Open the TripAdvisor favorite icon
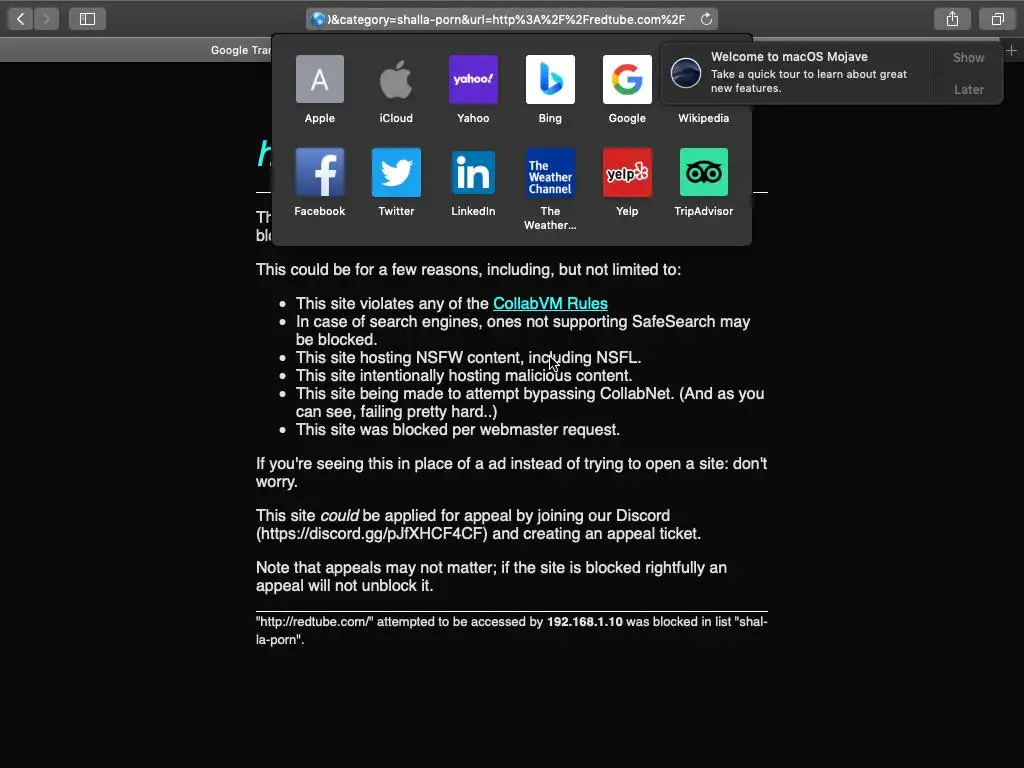 click(x=703, y=172)
